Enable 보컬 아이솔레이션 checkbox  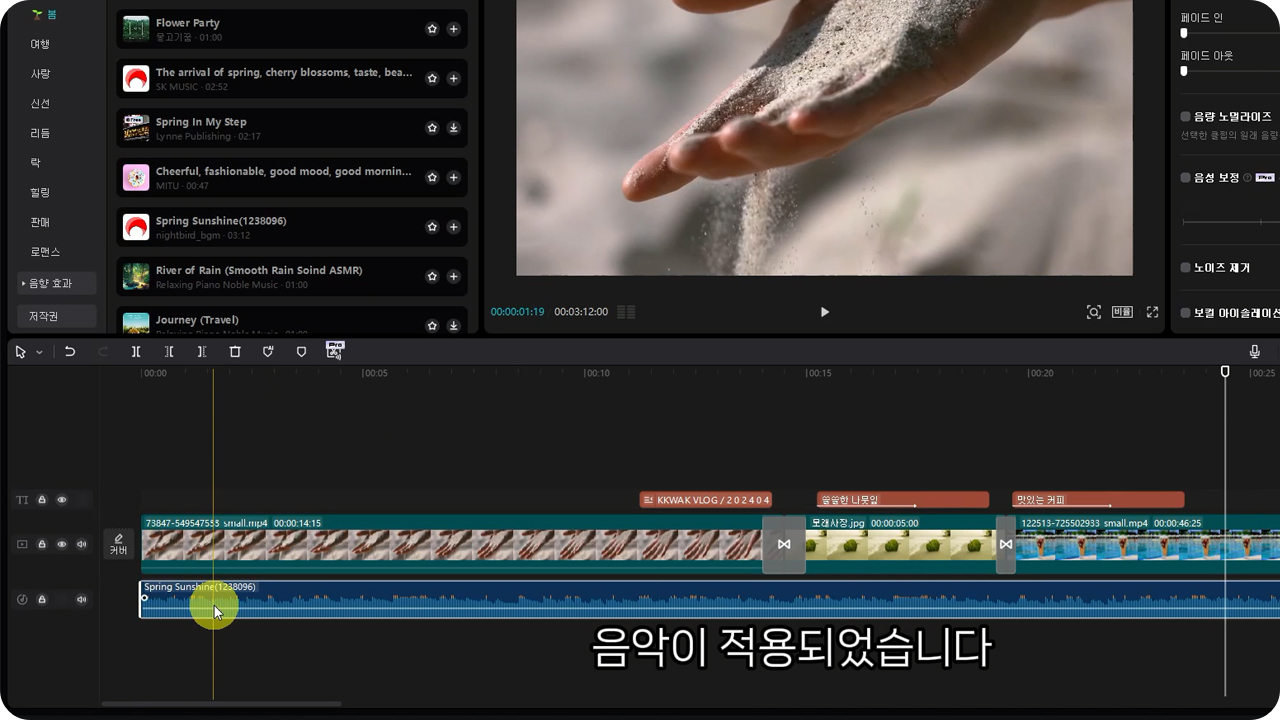point(1186,313)
